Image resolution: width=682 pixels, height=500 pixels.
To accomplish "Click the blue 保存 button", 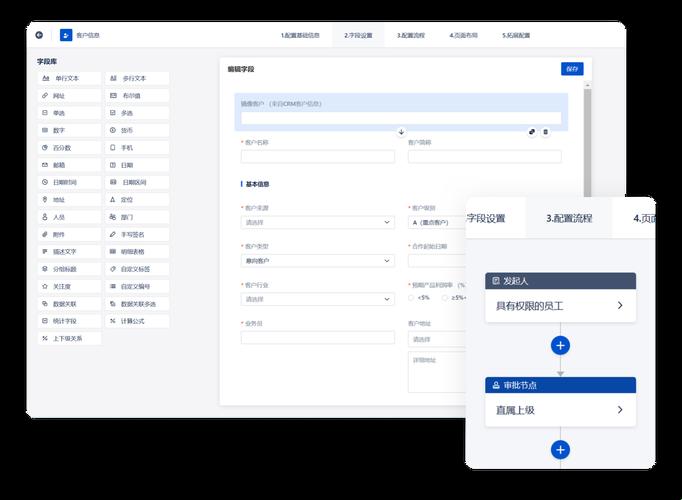I will (572, 69).
